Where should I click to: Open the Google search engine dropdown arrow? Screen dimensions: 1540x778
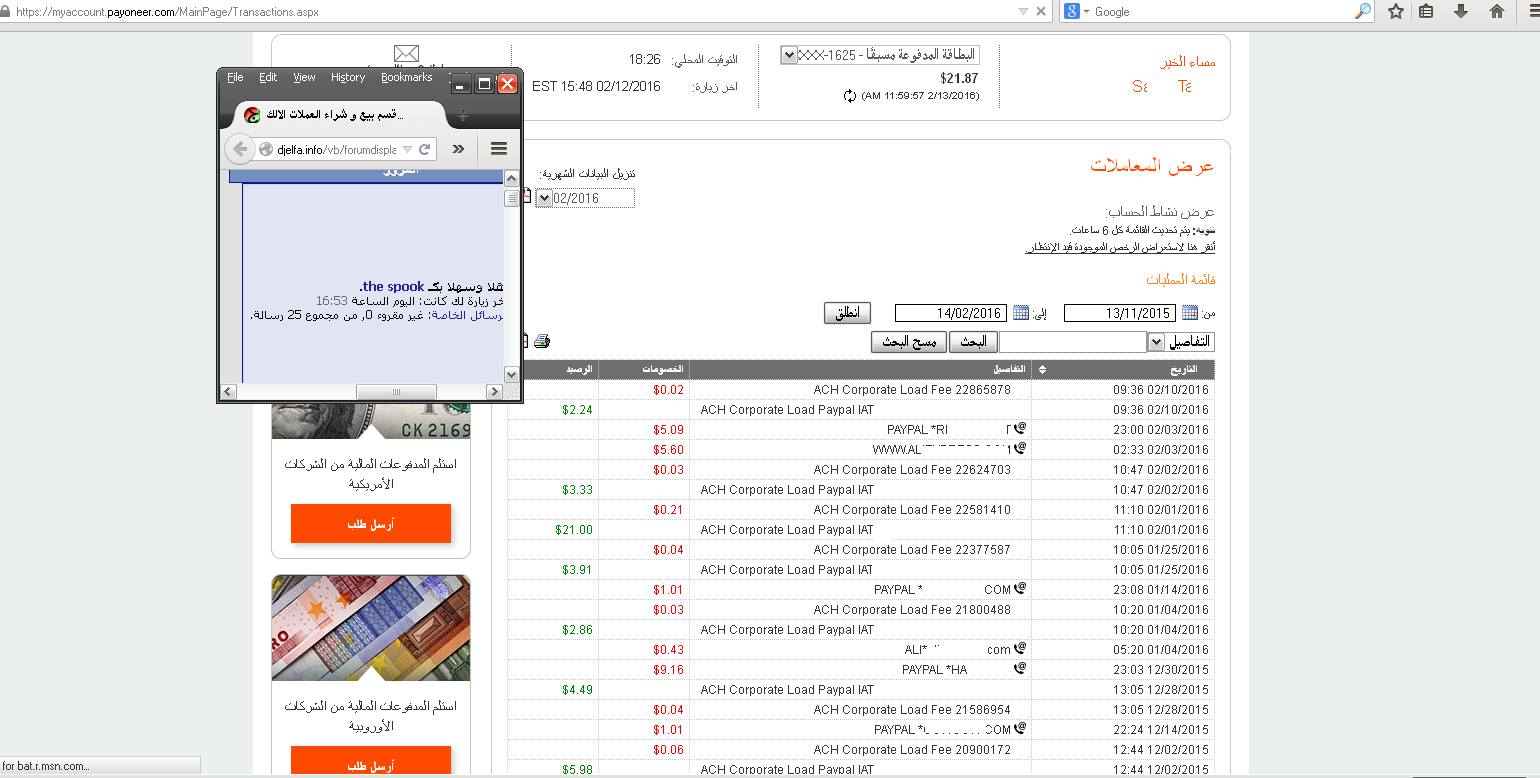pos(1085,11)
